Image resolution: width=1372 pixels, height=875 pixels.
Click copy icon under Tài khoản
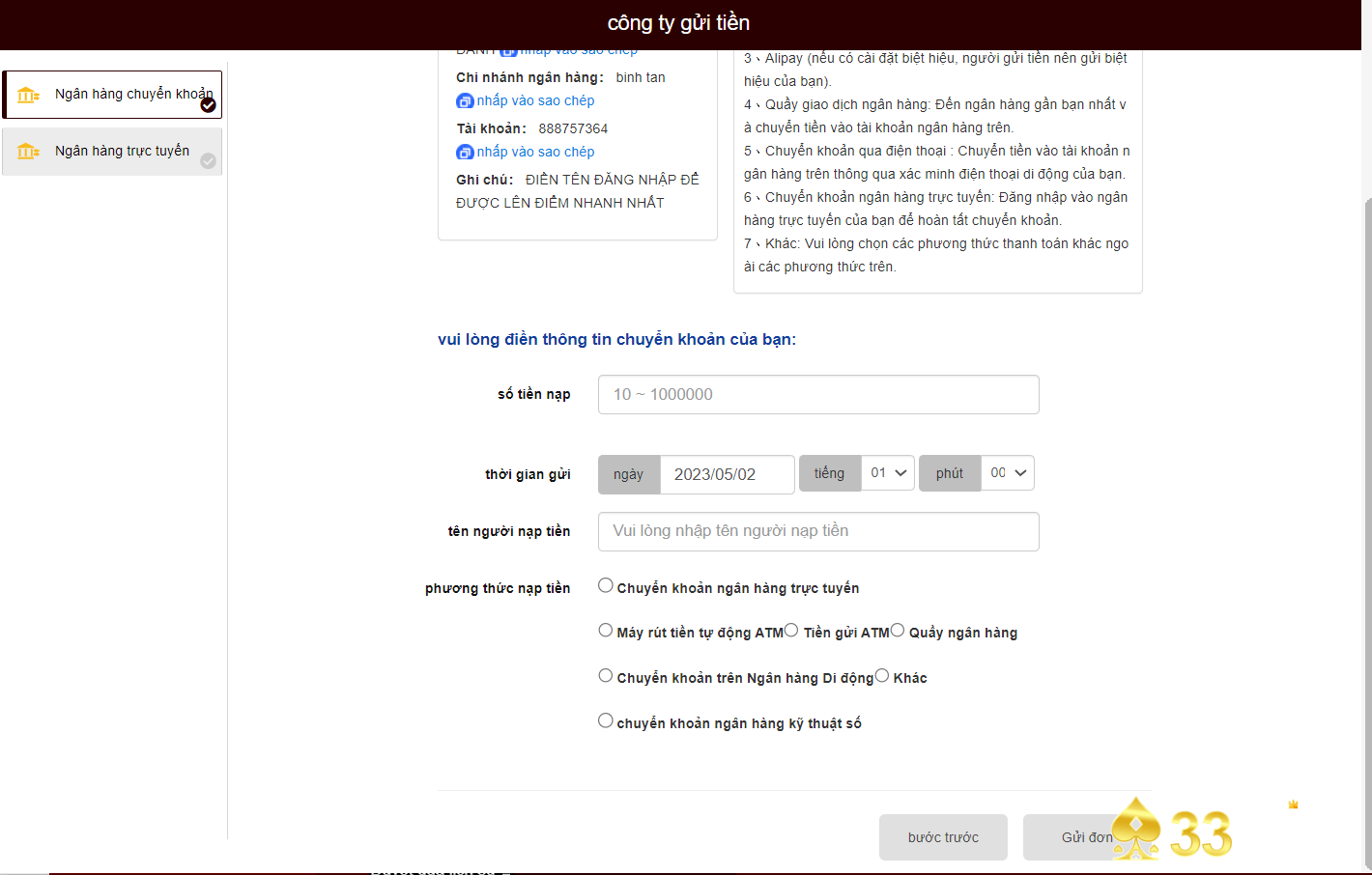pyautogui.click(x=465, y=153)
